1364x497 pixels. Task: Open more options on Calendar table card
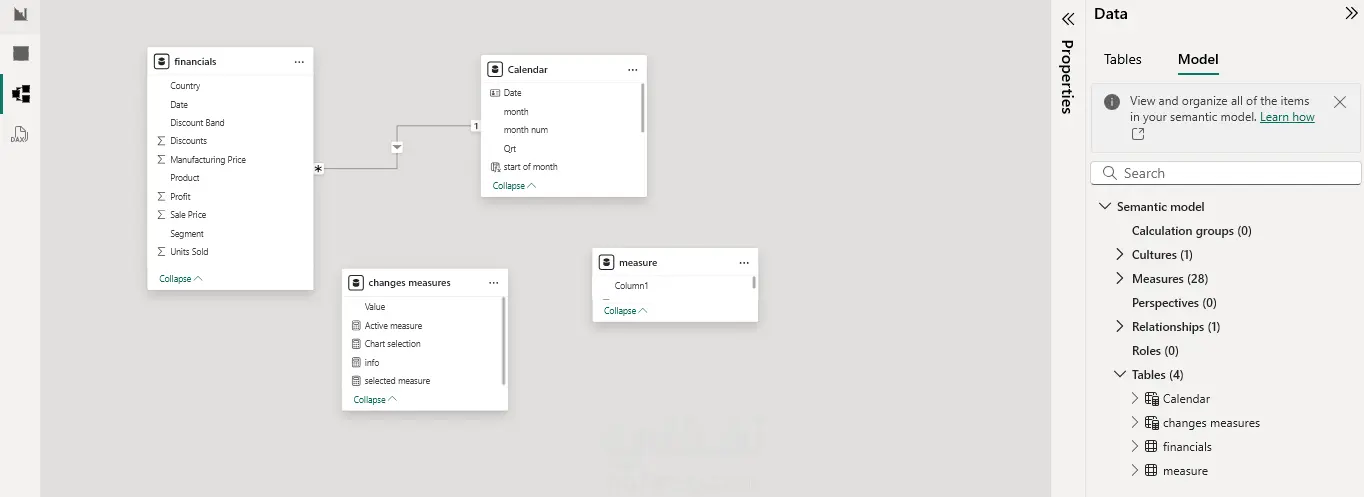[x=633, y=70]
